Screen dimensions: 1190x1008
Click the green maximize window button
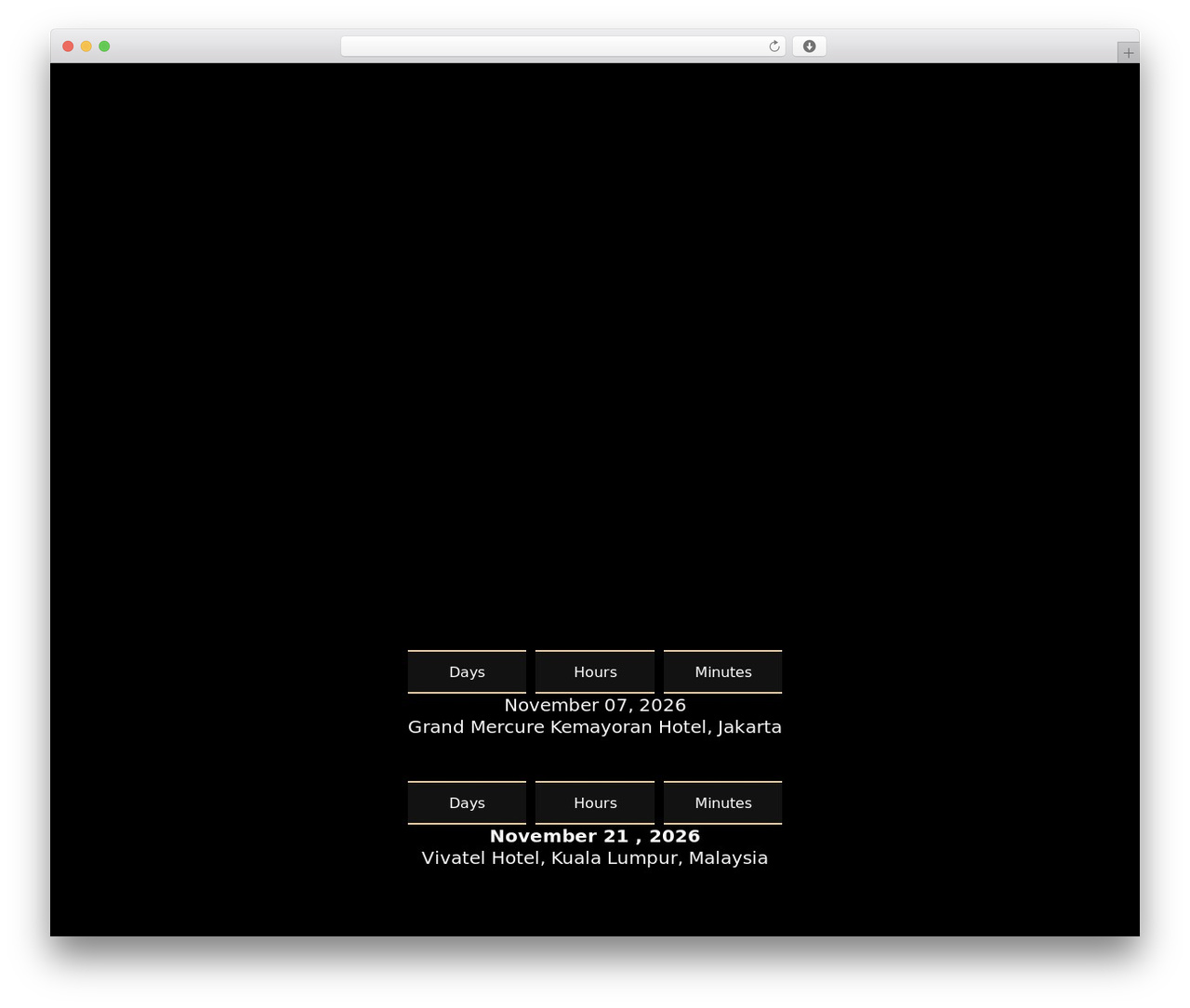point(104,46)
